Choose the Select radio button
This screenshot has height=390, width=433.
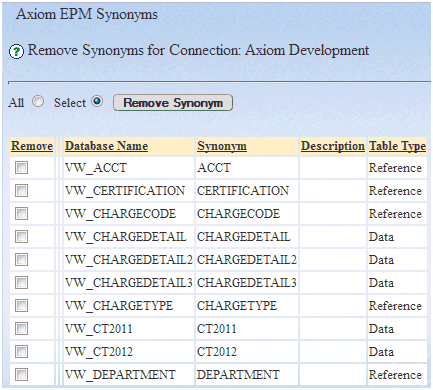point(97,101)
